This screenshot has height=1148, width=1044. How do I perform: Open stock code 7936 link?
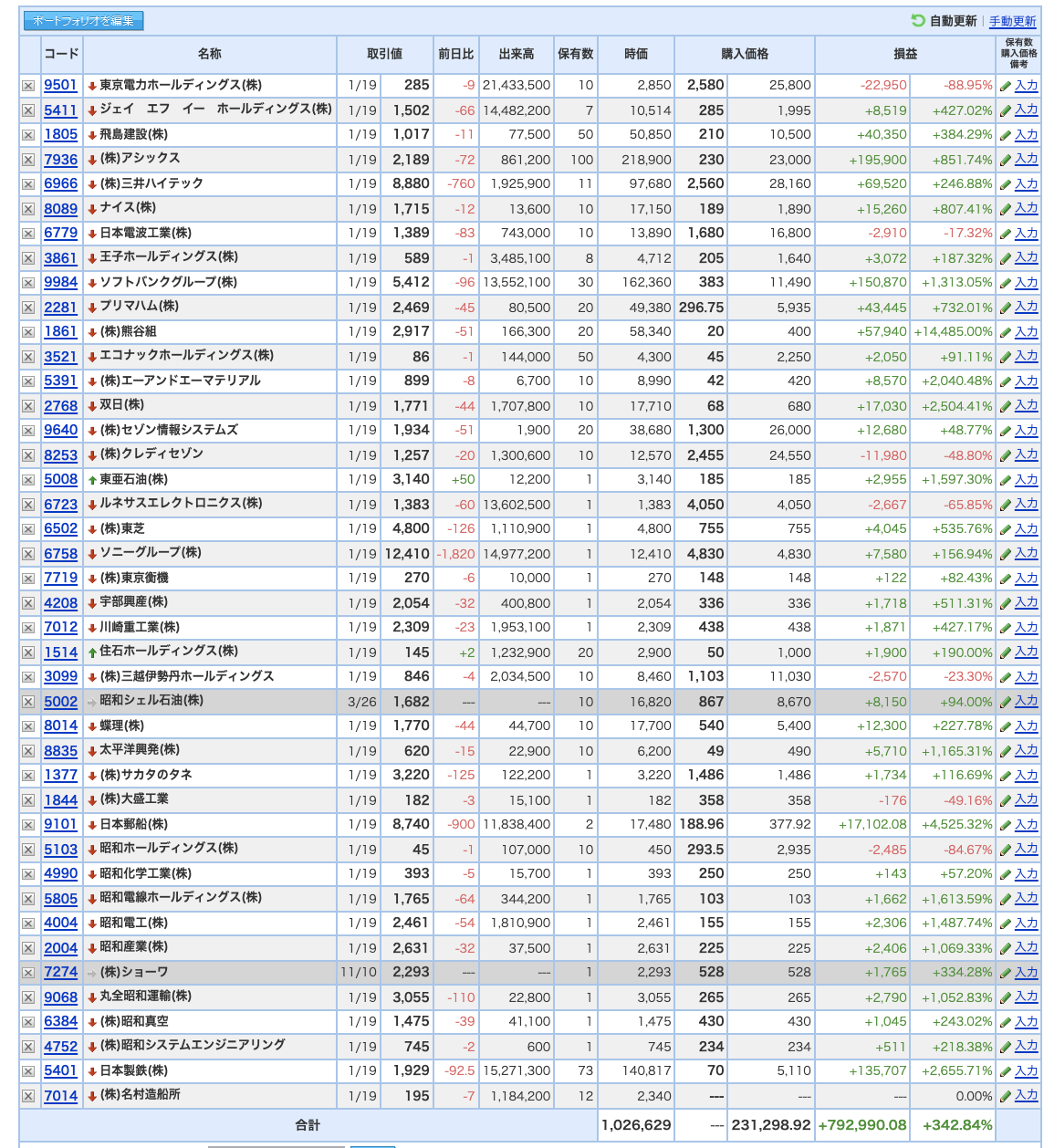pos(61,159)
